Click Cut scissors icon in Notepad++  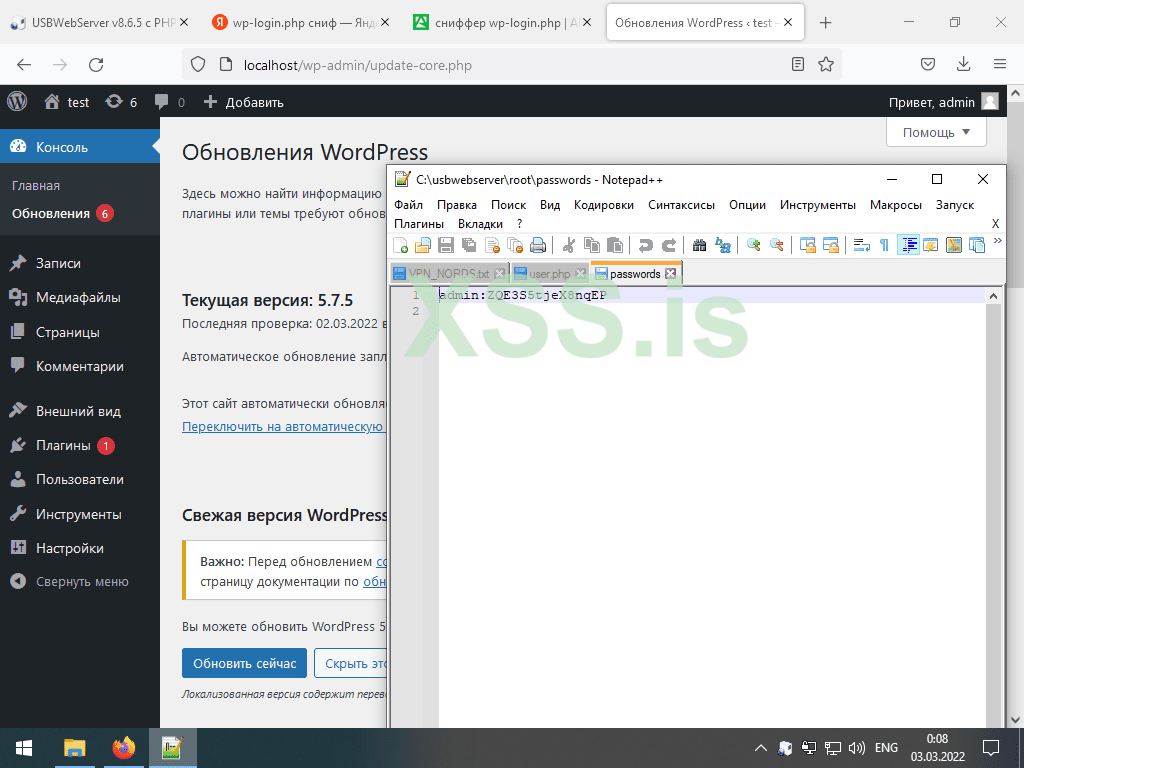pos(568,245)
